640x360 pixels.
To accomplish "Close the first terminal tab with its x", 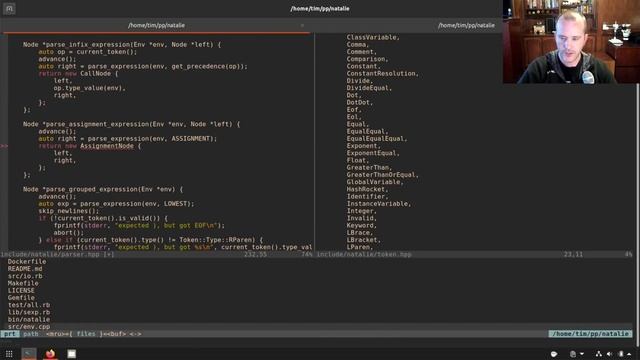I will click(x=302, y=25).
